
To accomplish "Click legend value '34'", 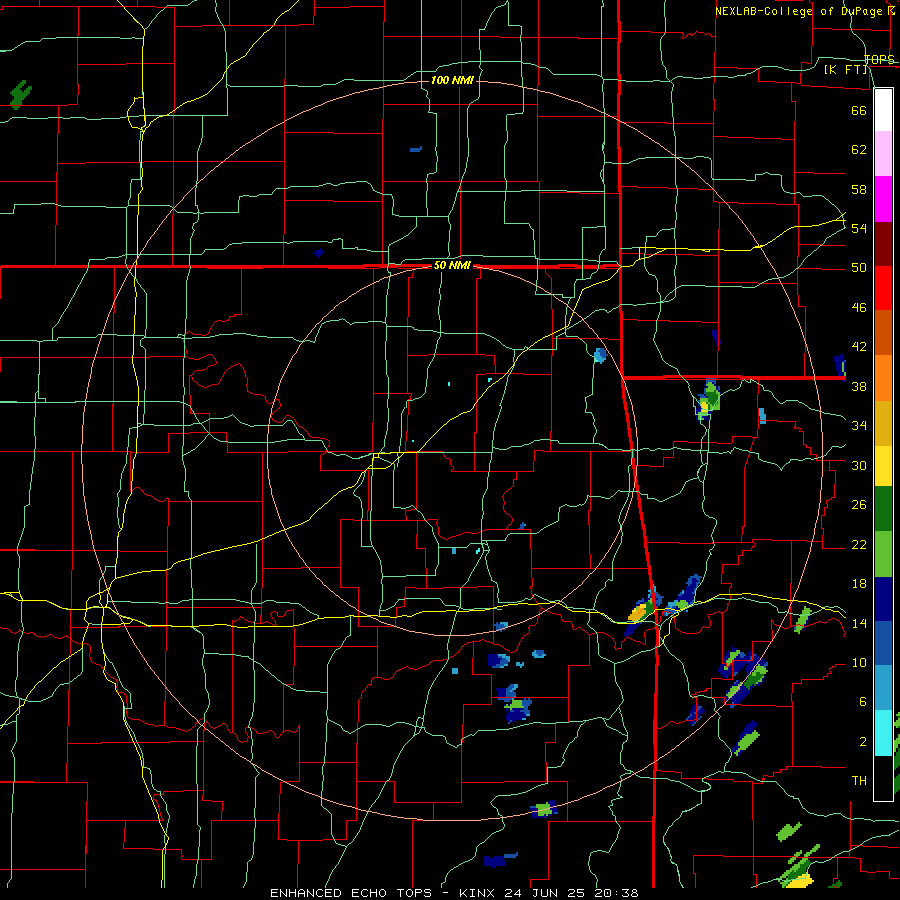I will (859, 426).
